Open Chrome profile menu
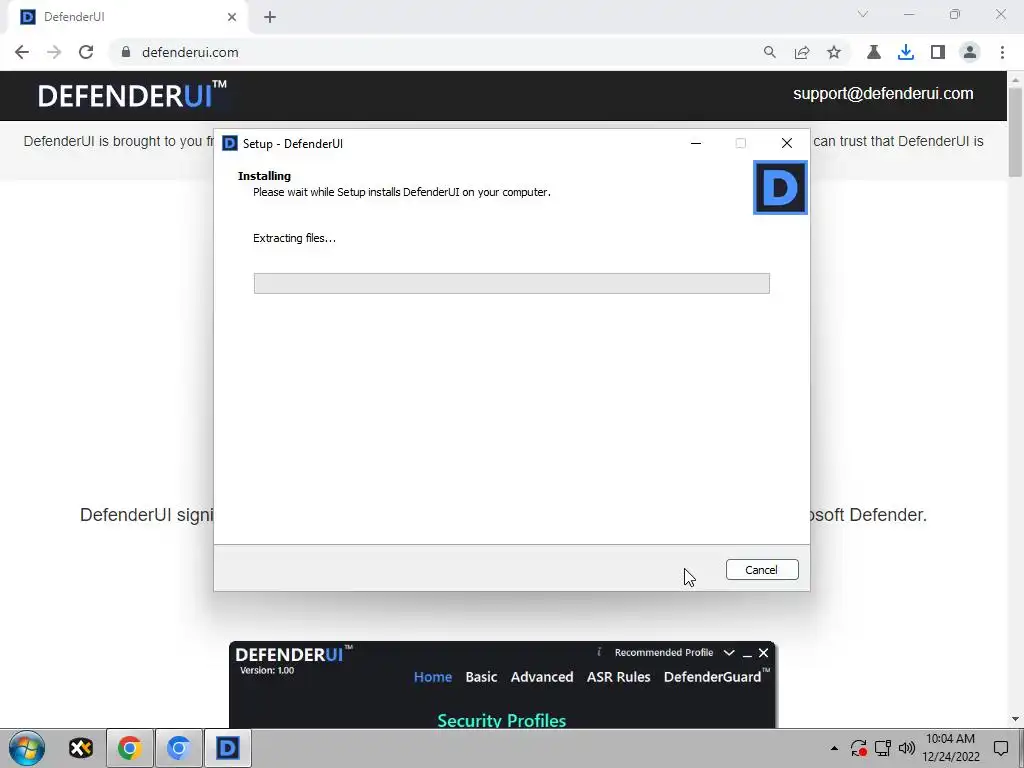Screen dimensions: 1024x768 click(970, 52)
